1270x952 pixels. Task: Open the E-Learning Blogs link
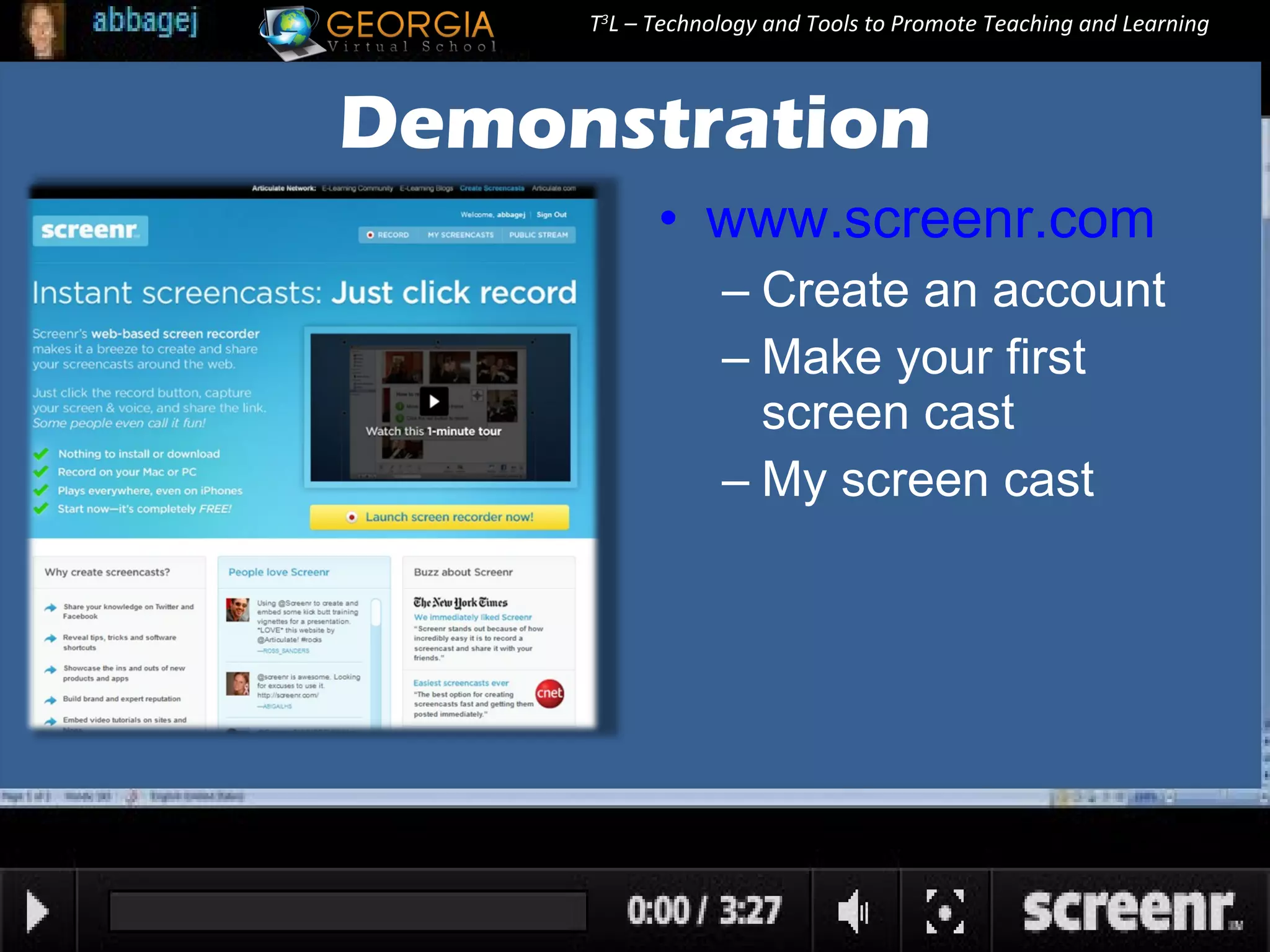point(426,188)
